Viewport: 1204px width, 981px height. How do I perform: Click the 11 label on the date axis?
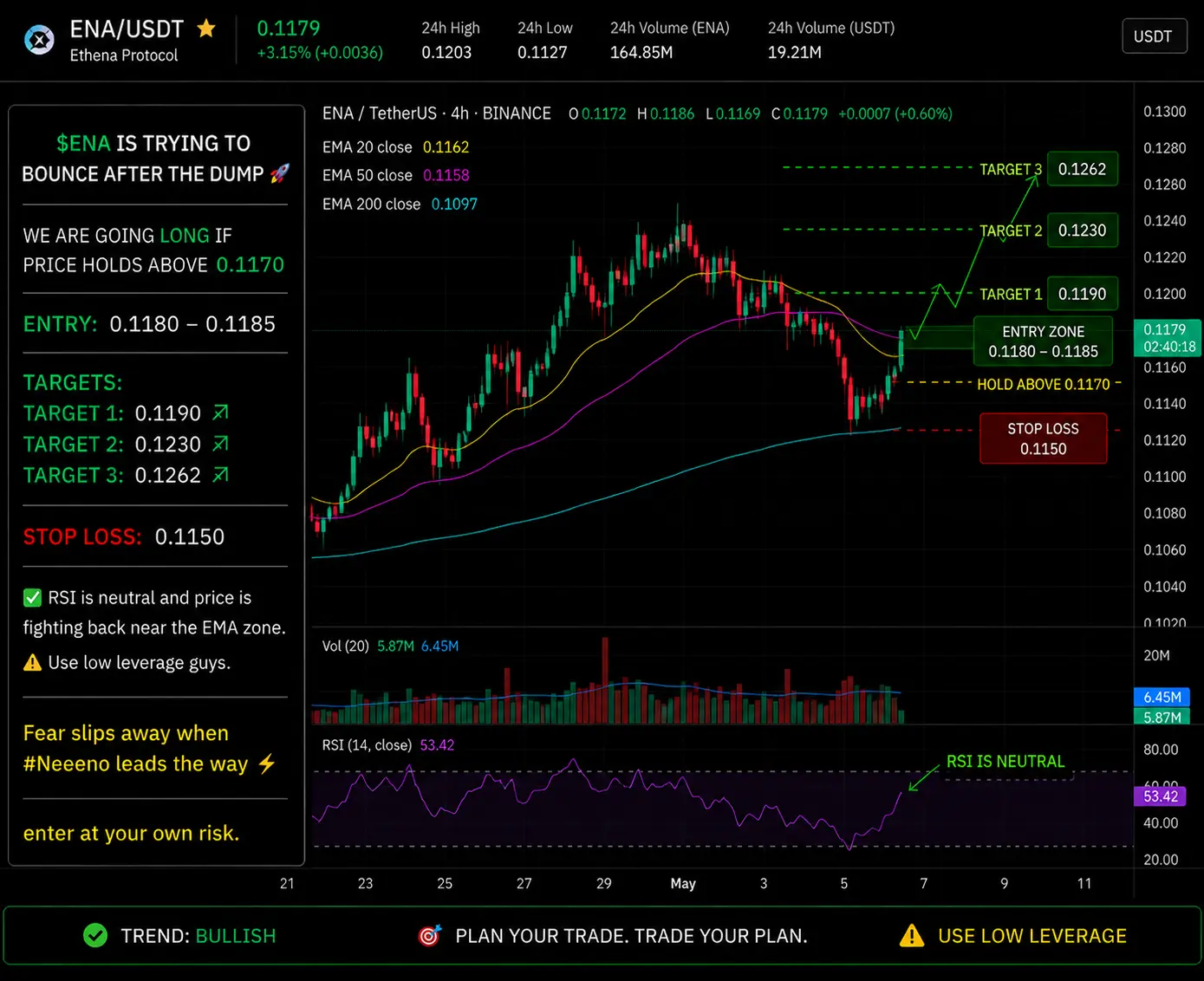1084,883
